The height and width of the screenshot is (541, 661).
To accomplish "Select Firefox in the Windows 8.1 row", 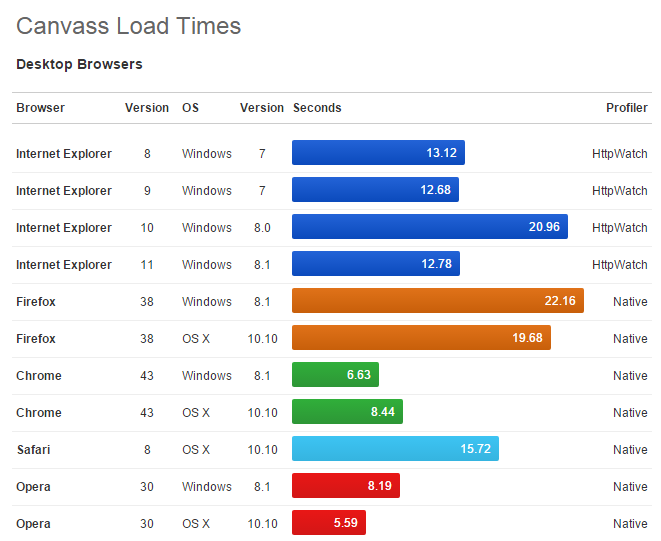I will pos(36,302).
